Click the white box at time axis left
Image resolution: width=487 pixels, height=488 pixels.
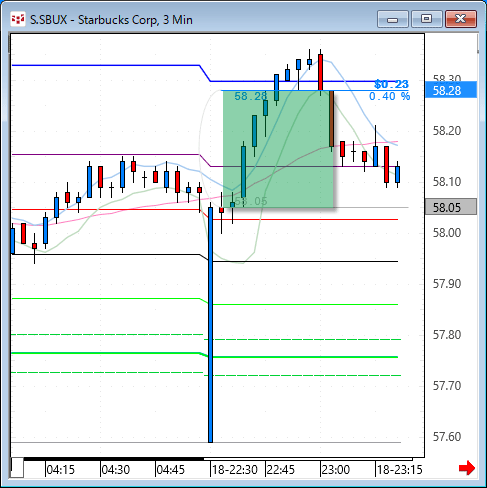tap(17, 468)
